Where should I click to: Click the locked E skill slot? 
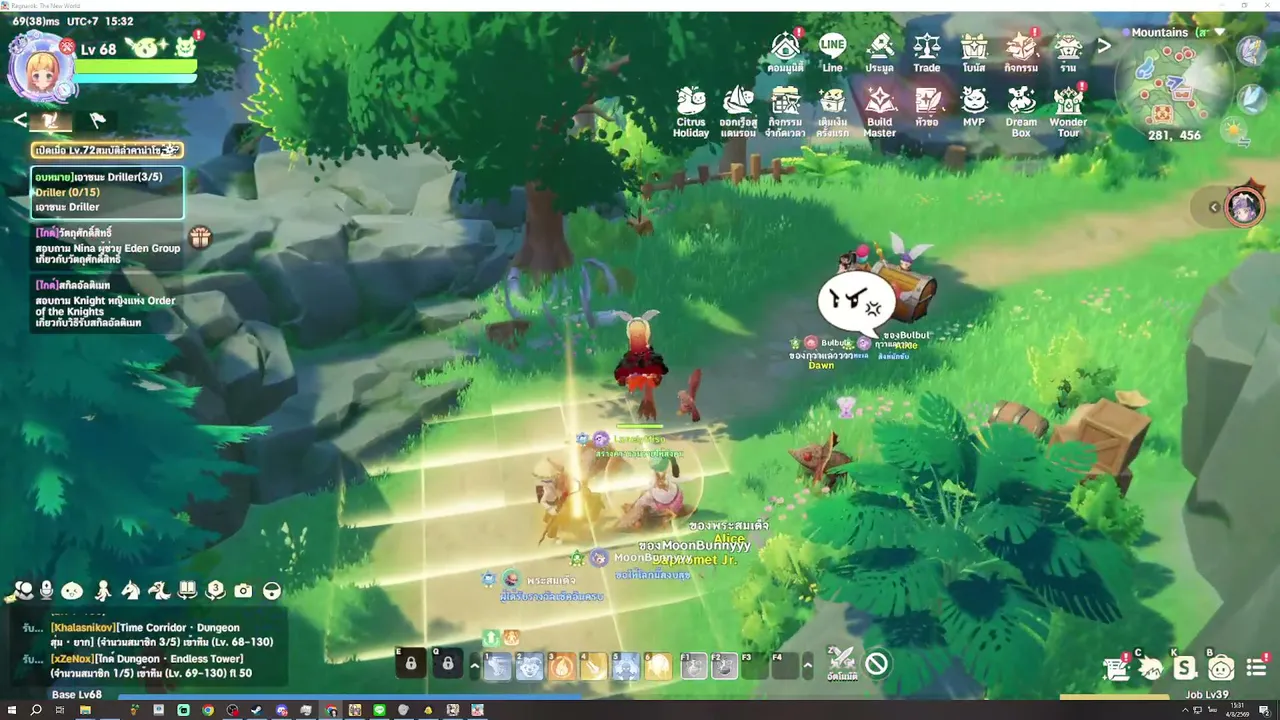click(411, 664)
